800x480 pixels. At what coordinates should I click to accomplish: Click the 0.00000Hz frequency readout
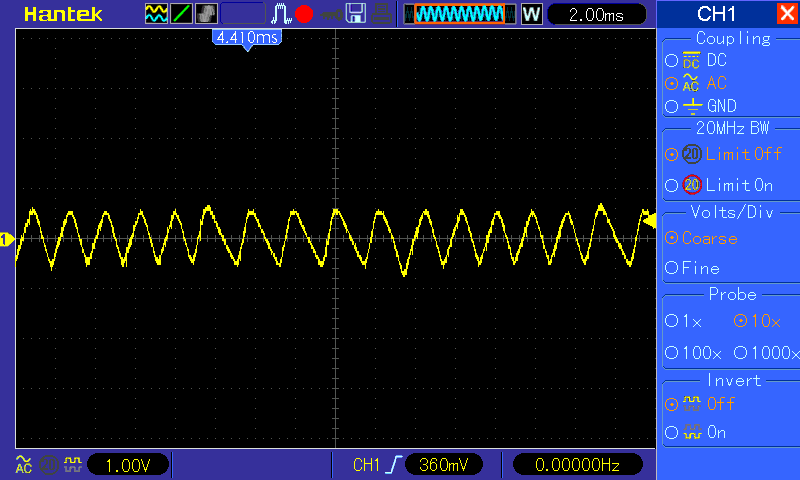tap(578, 465)
